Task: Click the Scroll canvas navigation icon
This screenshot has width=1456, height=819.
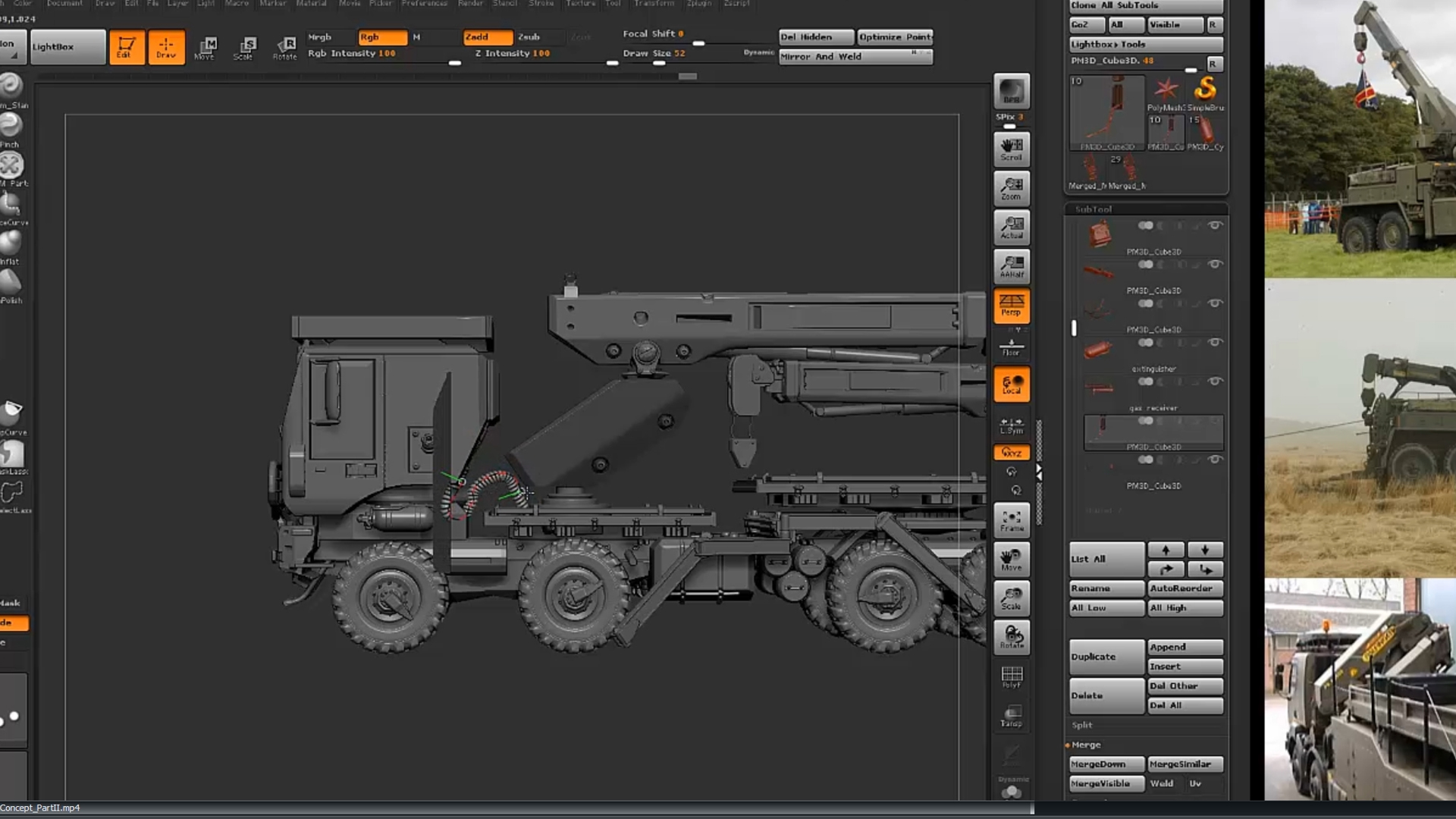Action: 1011,149
